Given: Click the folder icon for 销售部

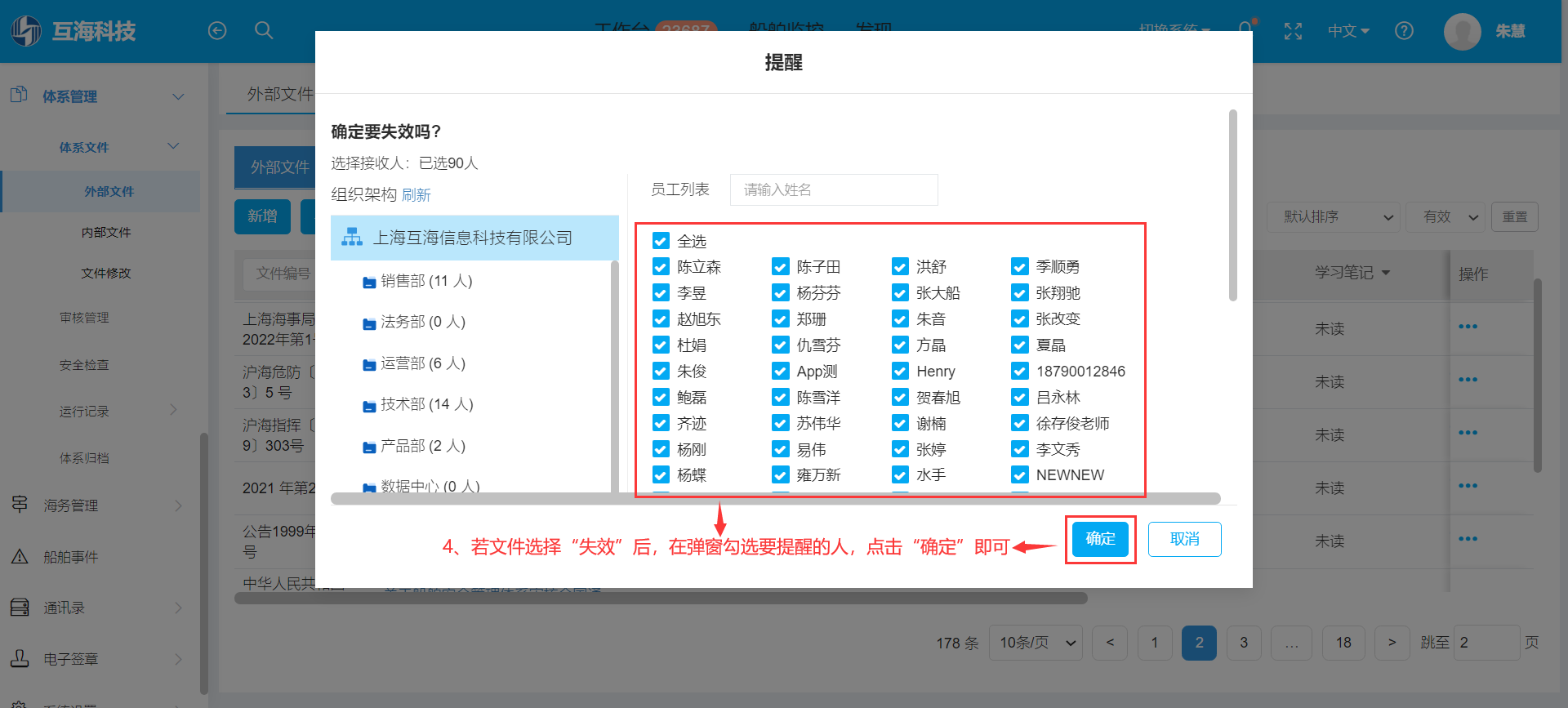Looking at the screenshot, I should point(369,283).
